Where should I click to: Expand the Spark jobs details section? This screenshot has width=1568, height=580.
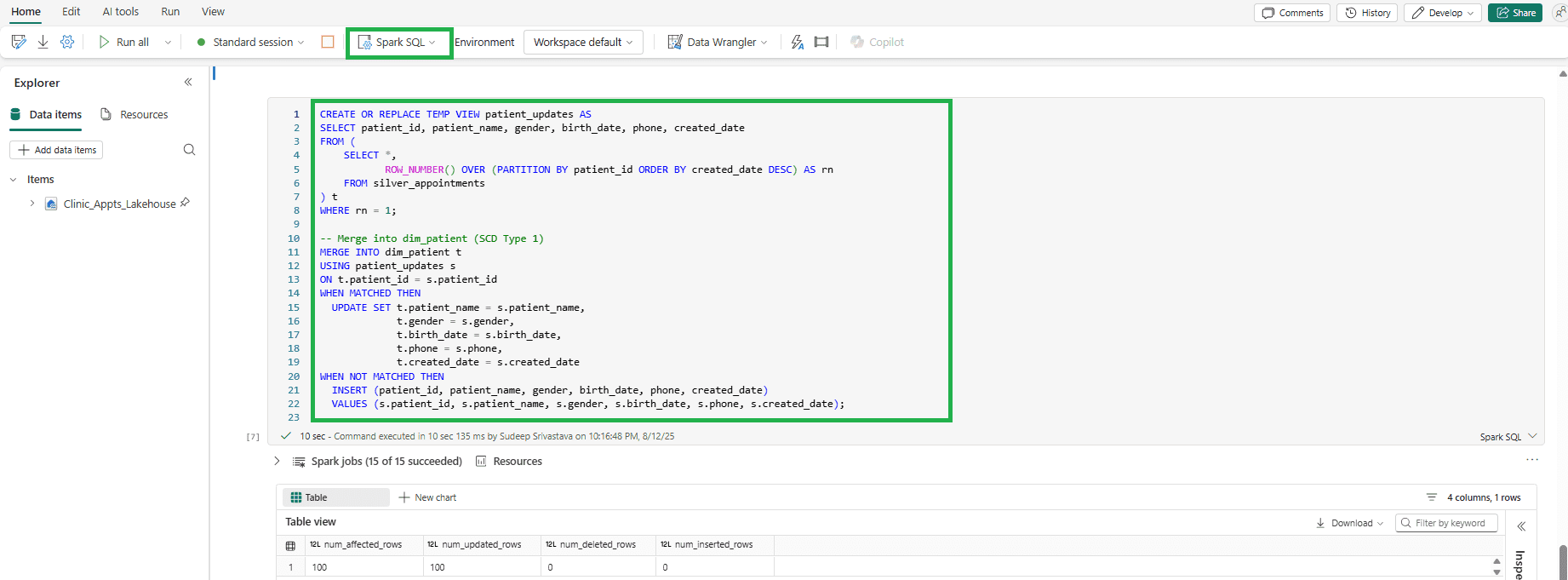pos(277,461)
